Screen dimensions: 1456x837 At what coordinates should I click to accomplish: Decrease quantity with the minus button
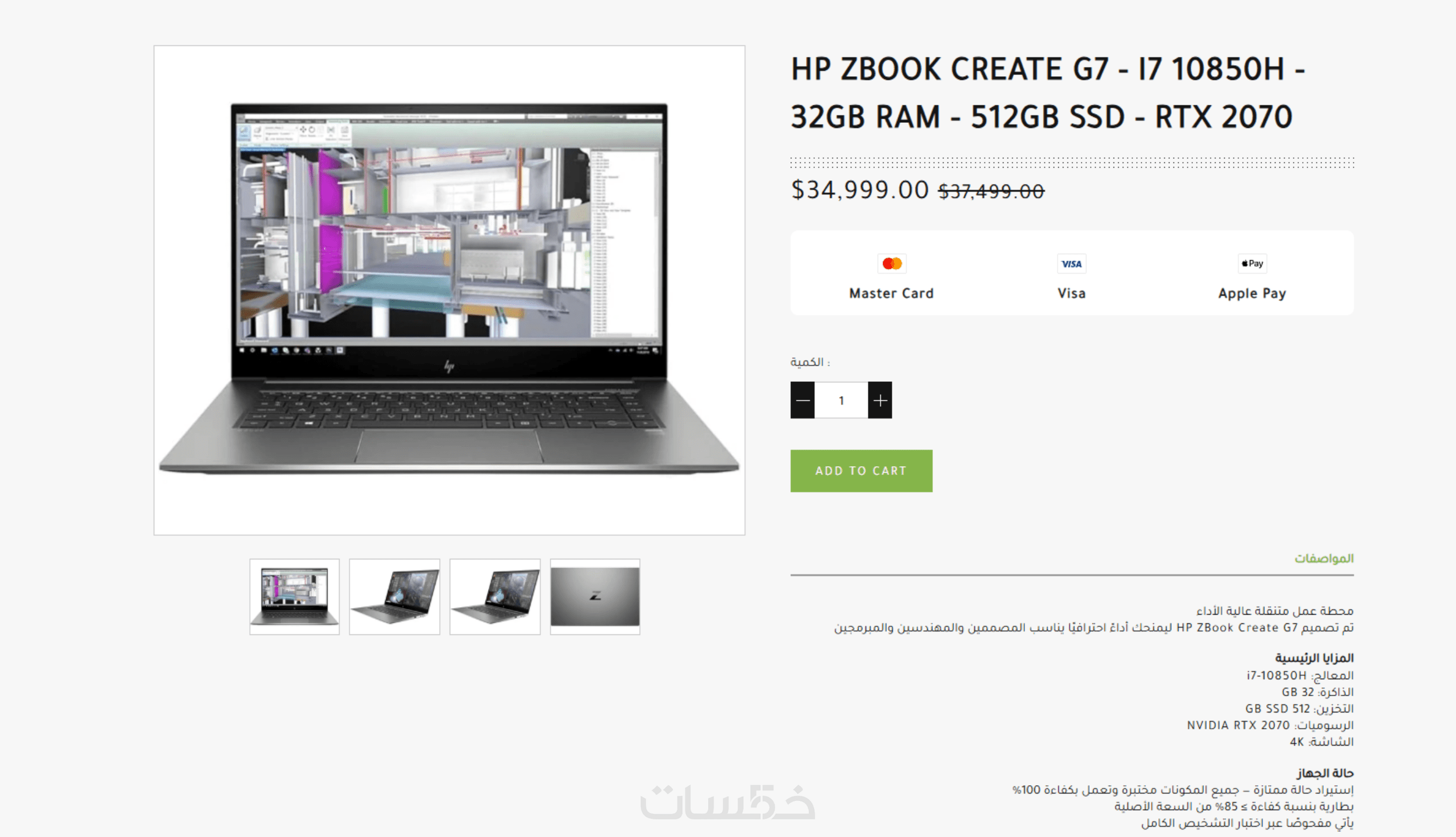pyautogui.click(x=803, y=400)
